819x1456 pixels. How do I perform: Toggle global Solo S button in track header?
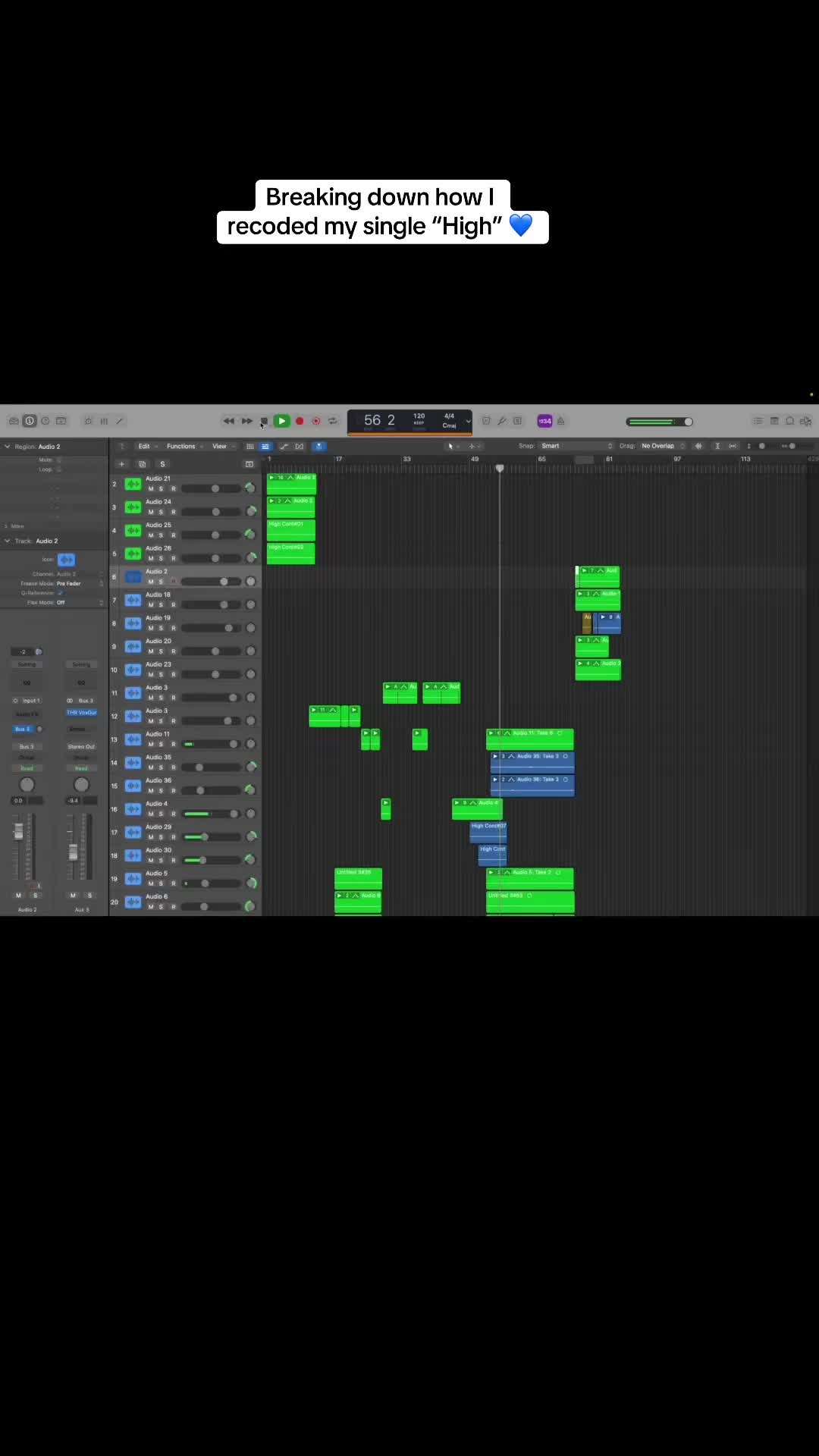(x=162, y=464)
